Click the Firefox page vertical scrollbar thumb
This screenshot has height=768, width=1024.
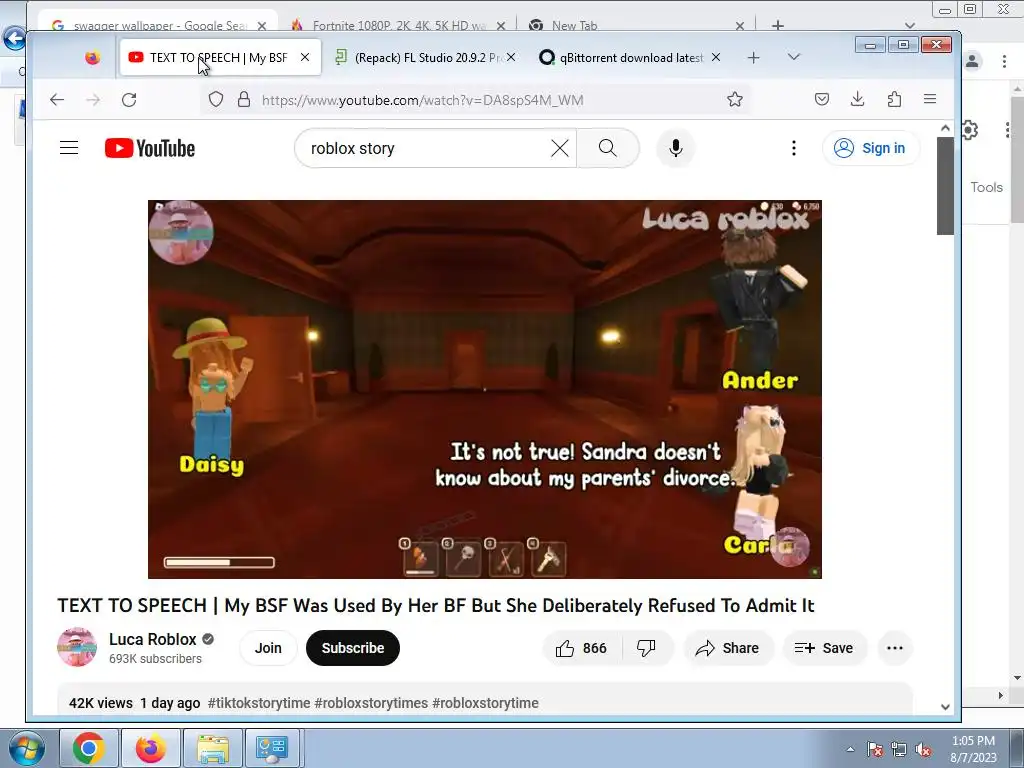[x=945, y=185]
